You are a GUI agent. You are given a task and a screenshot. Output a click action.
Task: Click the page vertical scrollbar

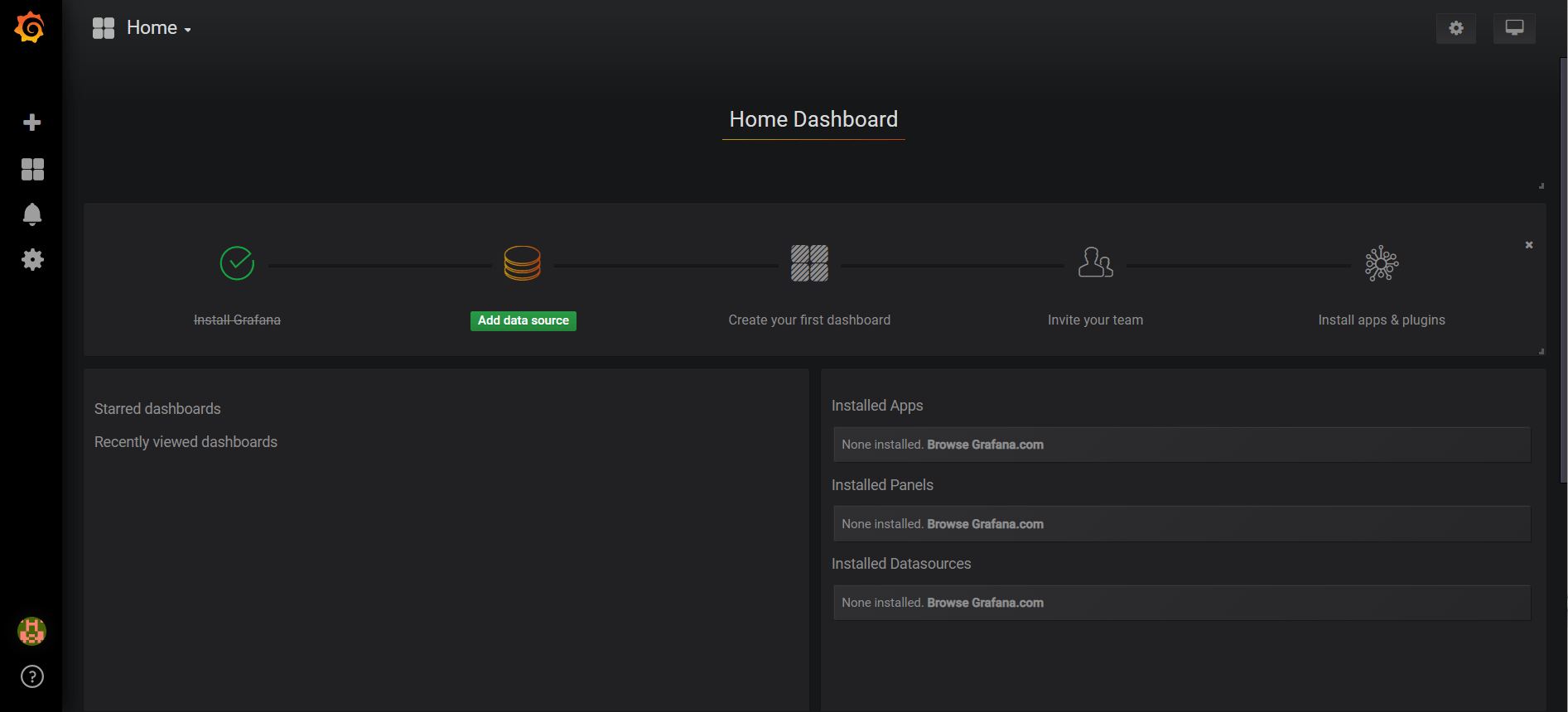1563,269
